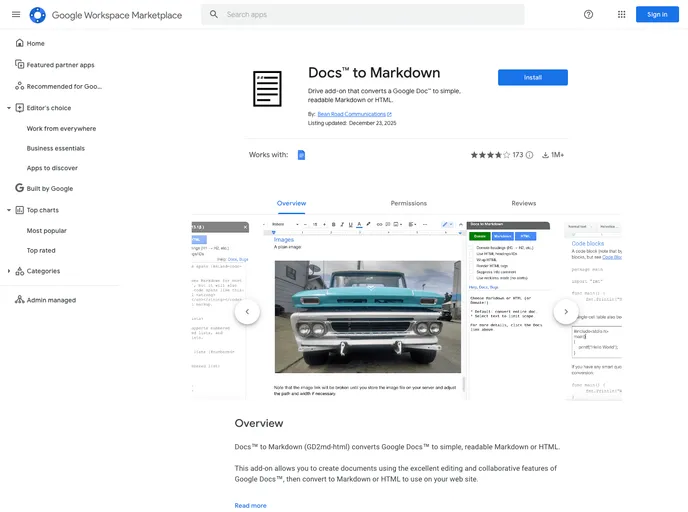688x512 pixels.
Task: Open the Help question mark icon
Action: click(588, 14)
